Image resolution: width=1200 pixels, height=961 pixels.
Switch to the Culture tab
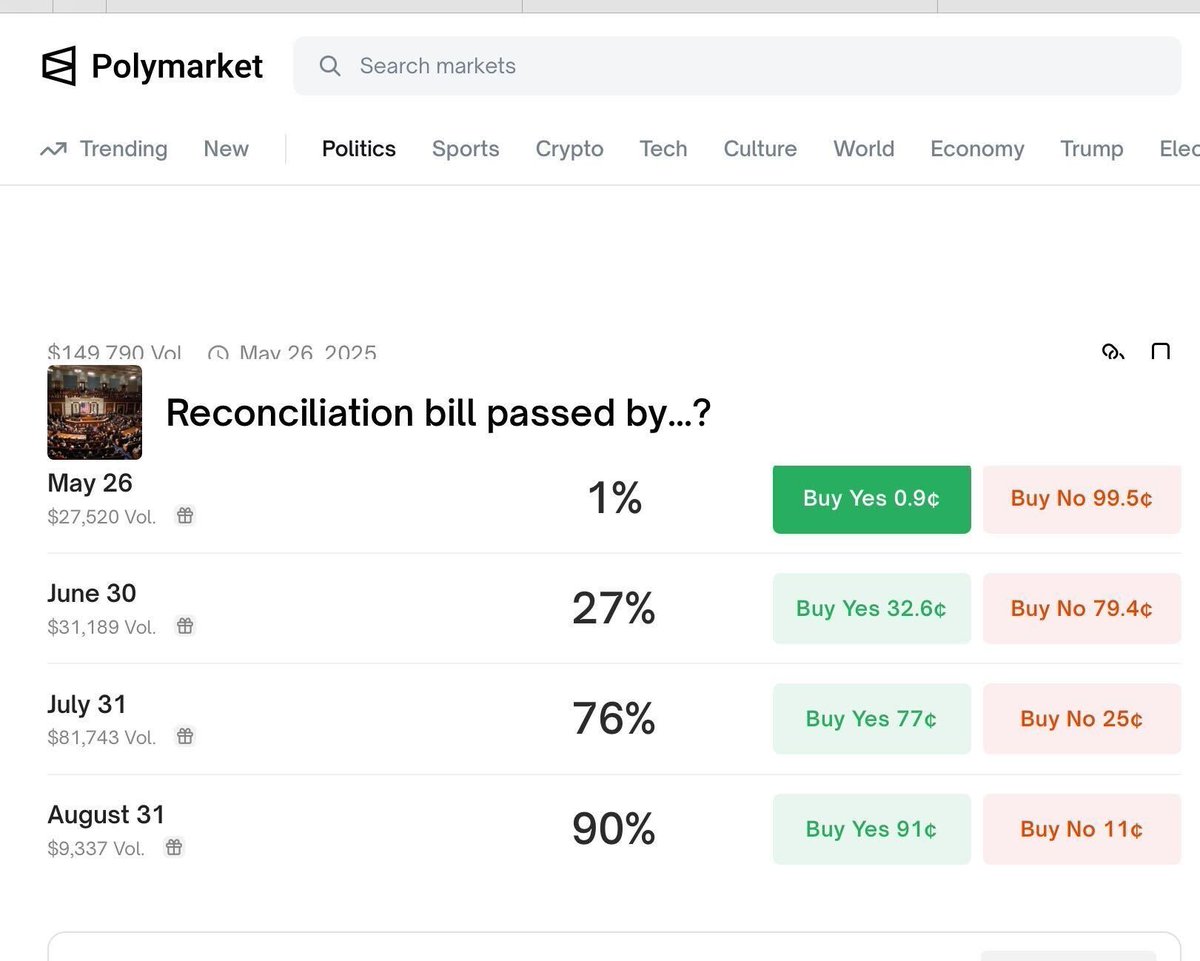pyautogui.click(x=760, y=149)
